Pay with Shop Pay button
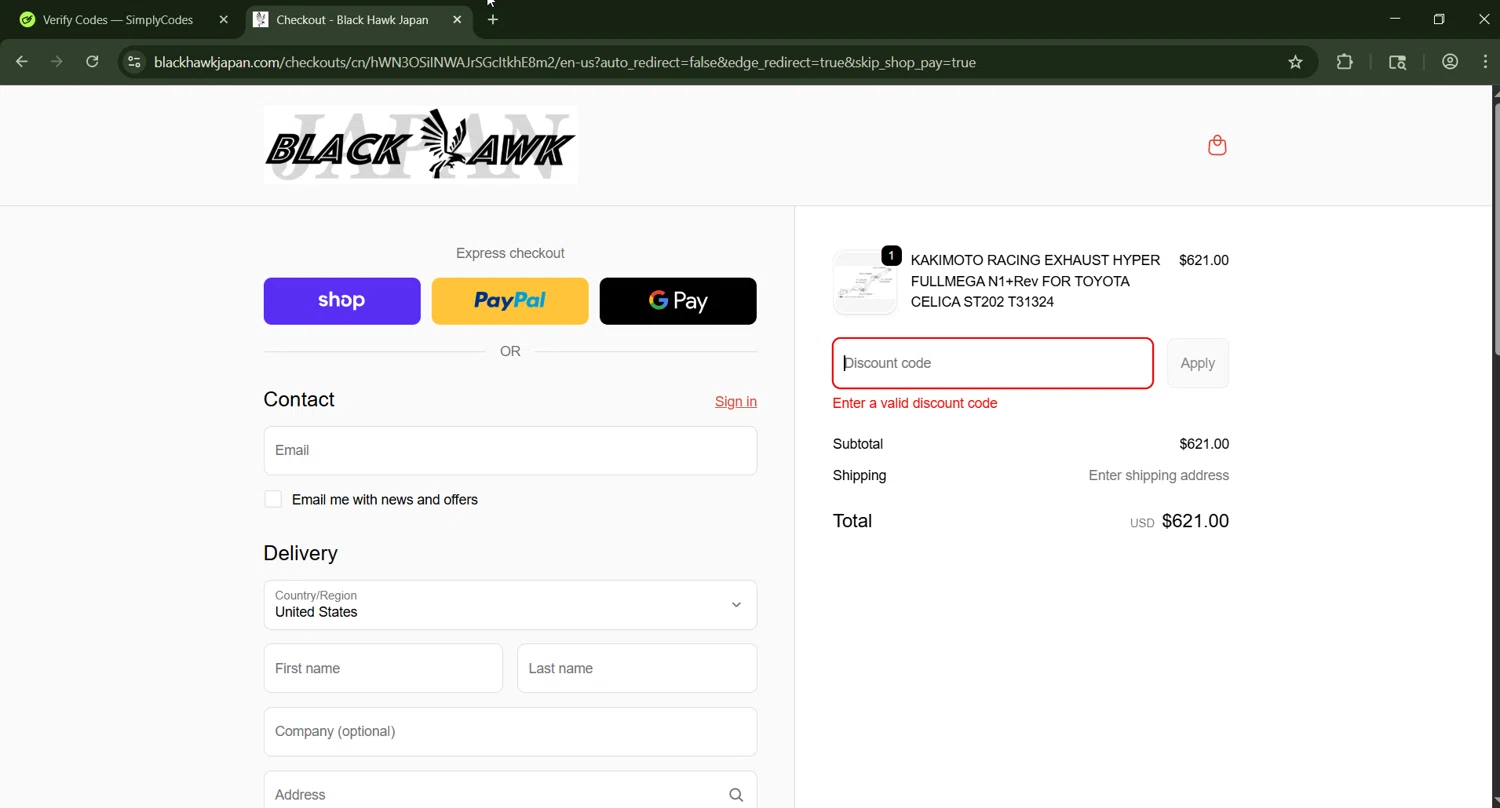1500x808 pixels. click(x=342, y=301)
